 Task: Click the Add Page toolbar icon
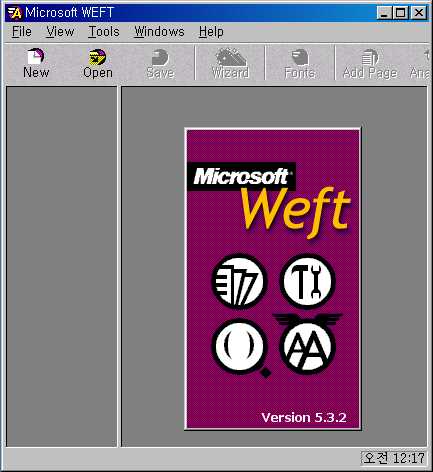[370, 63]
